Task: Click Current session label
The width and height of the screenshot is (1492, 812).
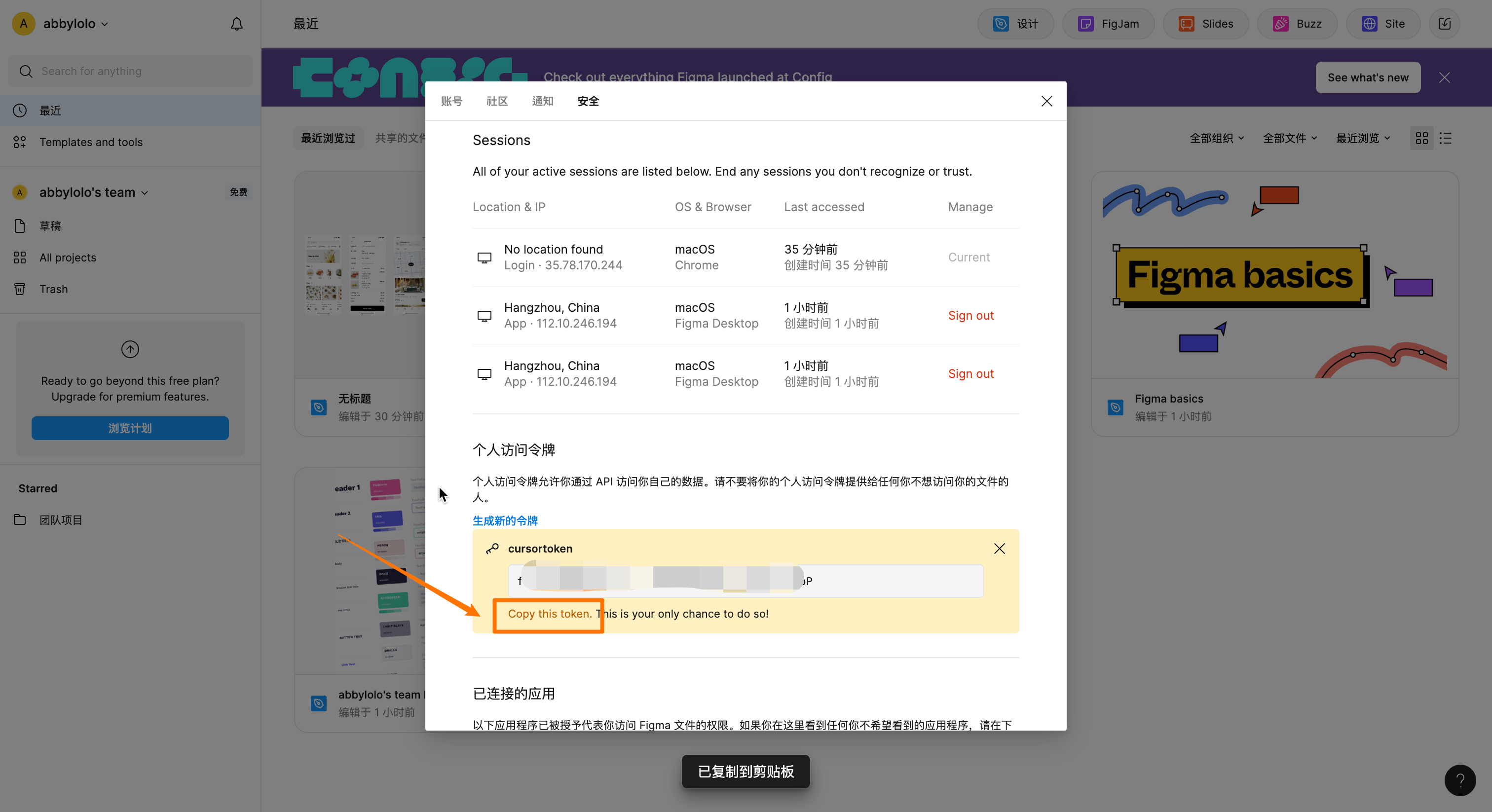Action: (969, 257)
